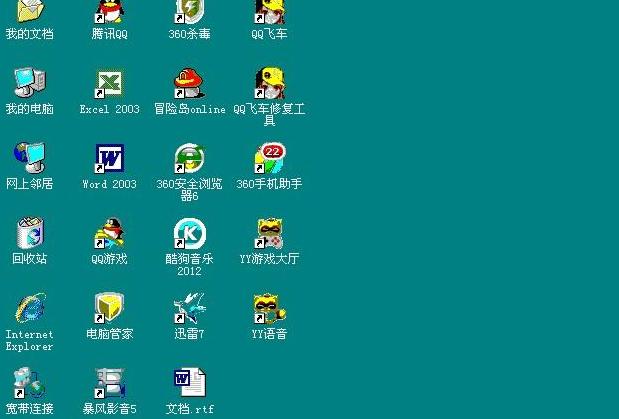The image size is (619, 419).
Task: Open 360杀毒 shield icon
Action: point(189,11)
